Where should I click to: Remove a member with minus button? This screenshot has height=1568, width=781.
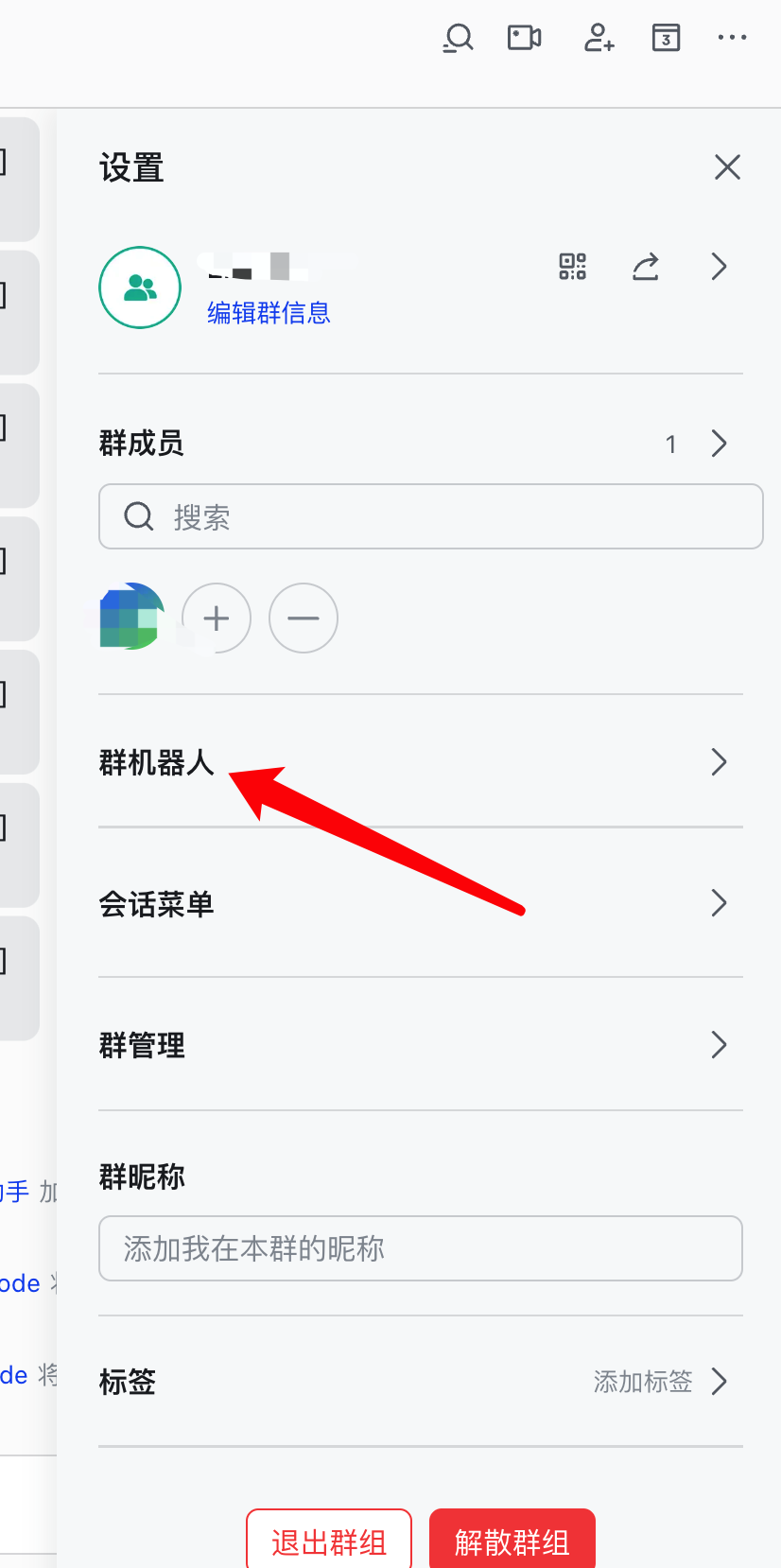tap(304, 618)
